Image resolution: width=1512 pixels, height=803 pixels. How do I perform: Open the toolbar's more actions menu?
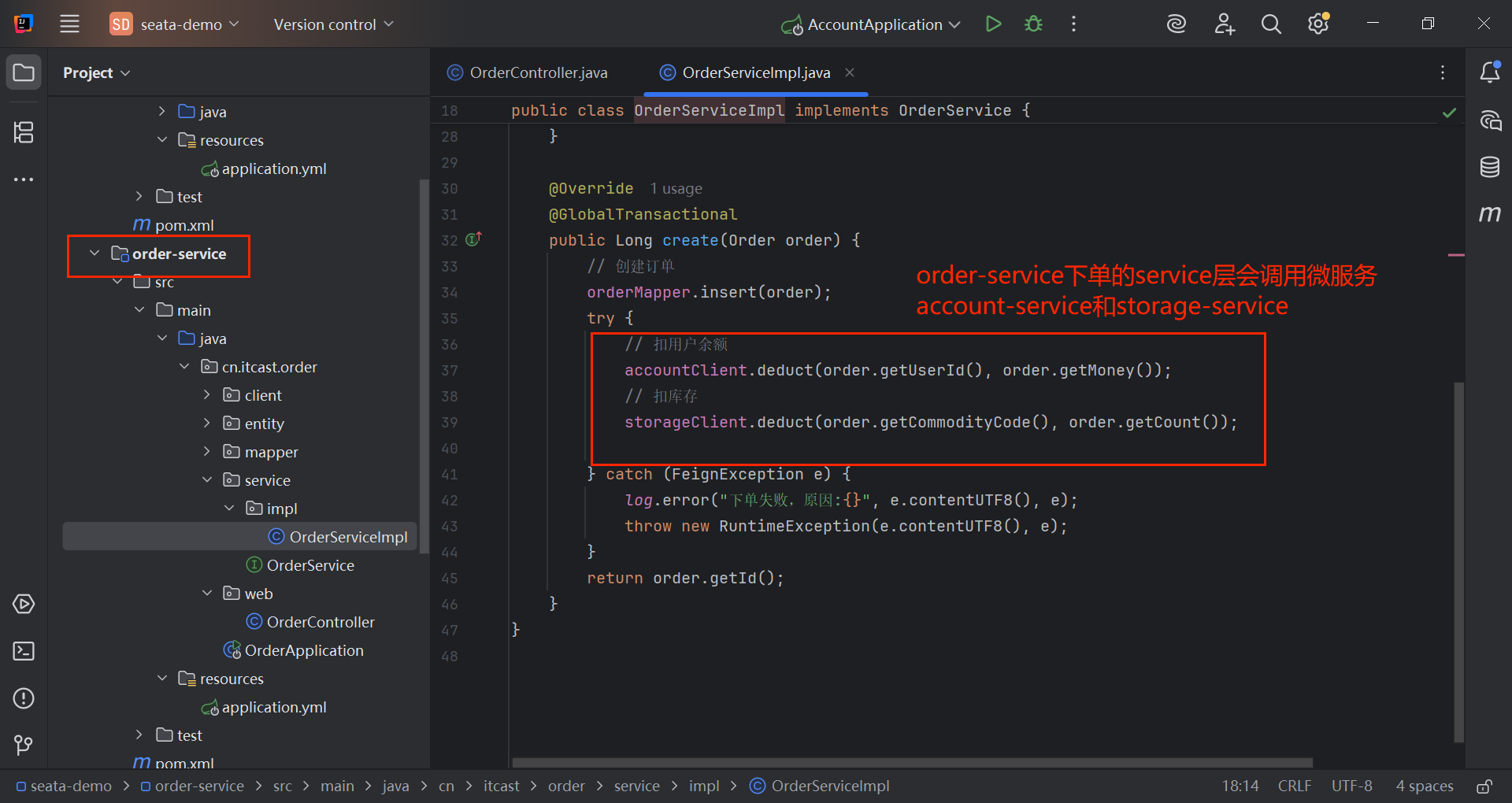[x=1073, y=24]
